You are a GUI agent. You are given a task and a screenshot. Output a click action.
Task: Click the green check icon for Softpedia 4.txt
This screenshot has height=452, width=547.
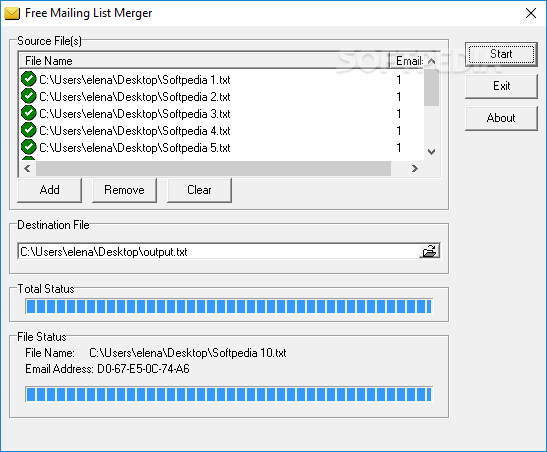(x=29, y=130)
